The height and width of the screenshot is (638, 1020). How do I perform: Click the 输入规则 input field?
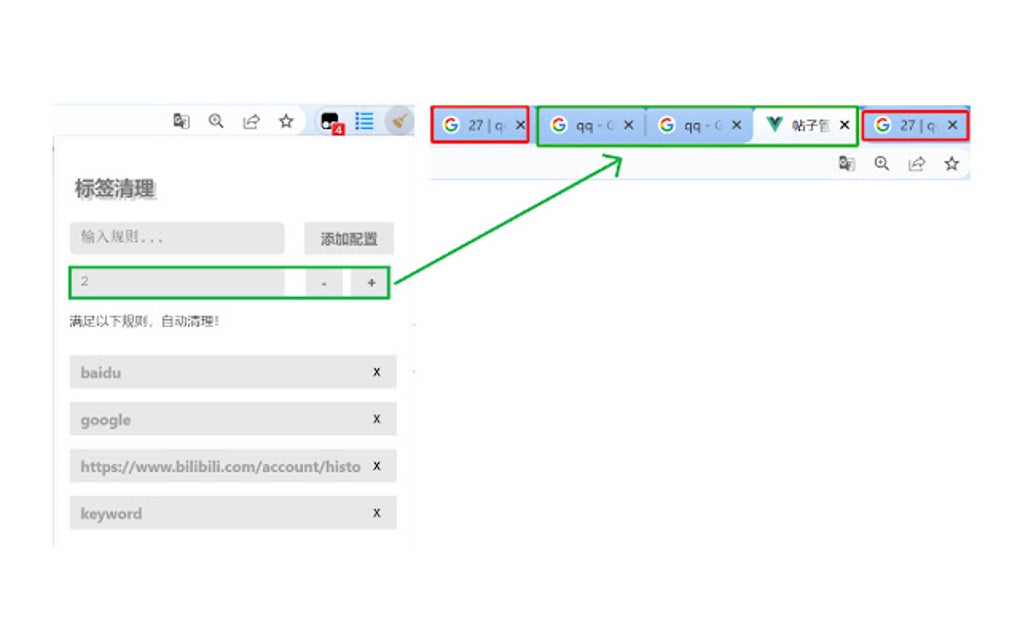[176, 238]
